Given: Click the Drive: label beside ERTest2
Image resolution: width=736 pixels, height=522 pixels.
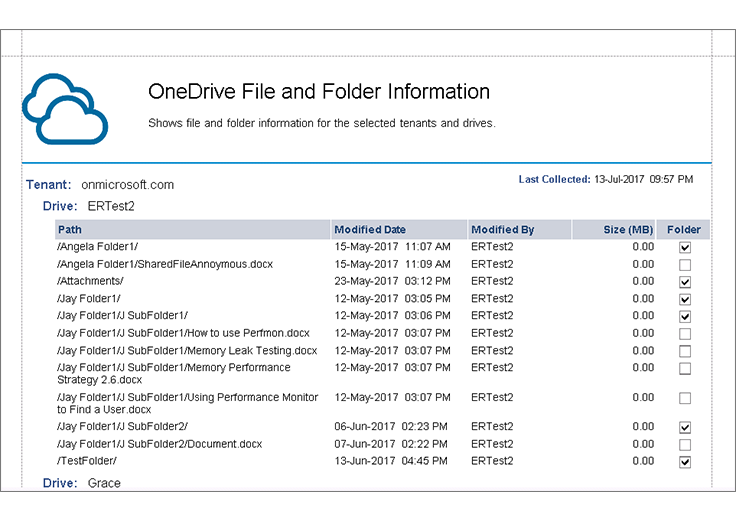Looking at the screenshot, I should point(60,206).
